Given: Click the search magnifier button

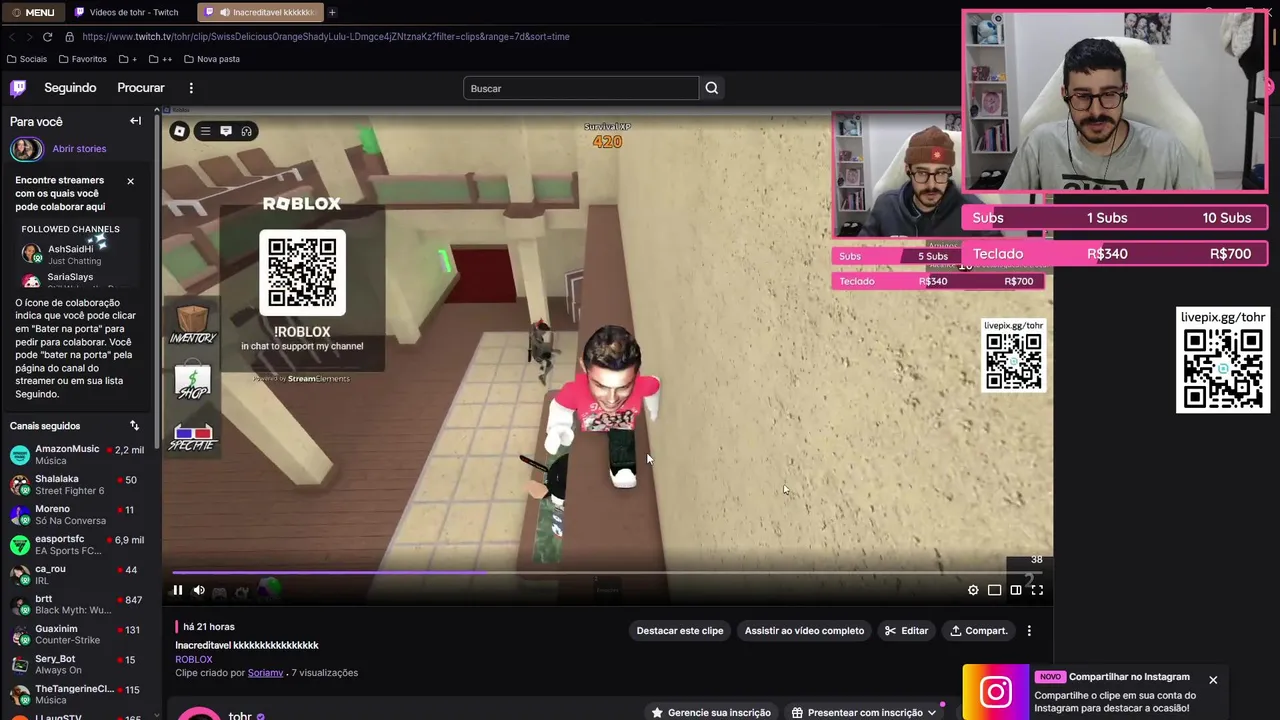Looking at the screenshot, I should (x=712, y=88).
